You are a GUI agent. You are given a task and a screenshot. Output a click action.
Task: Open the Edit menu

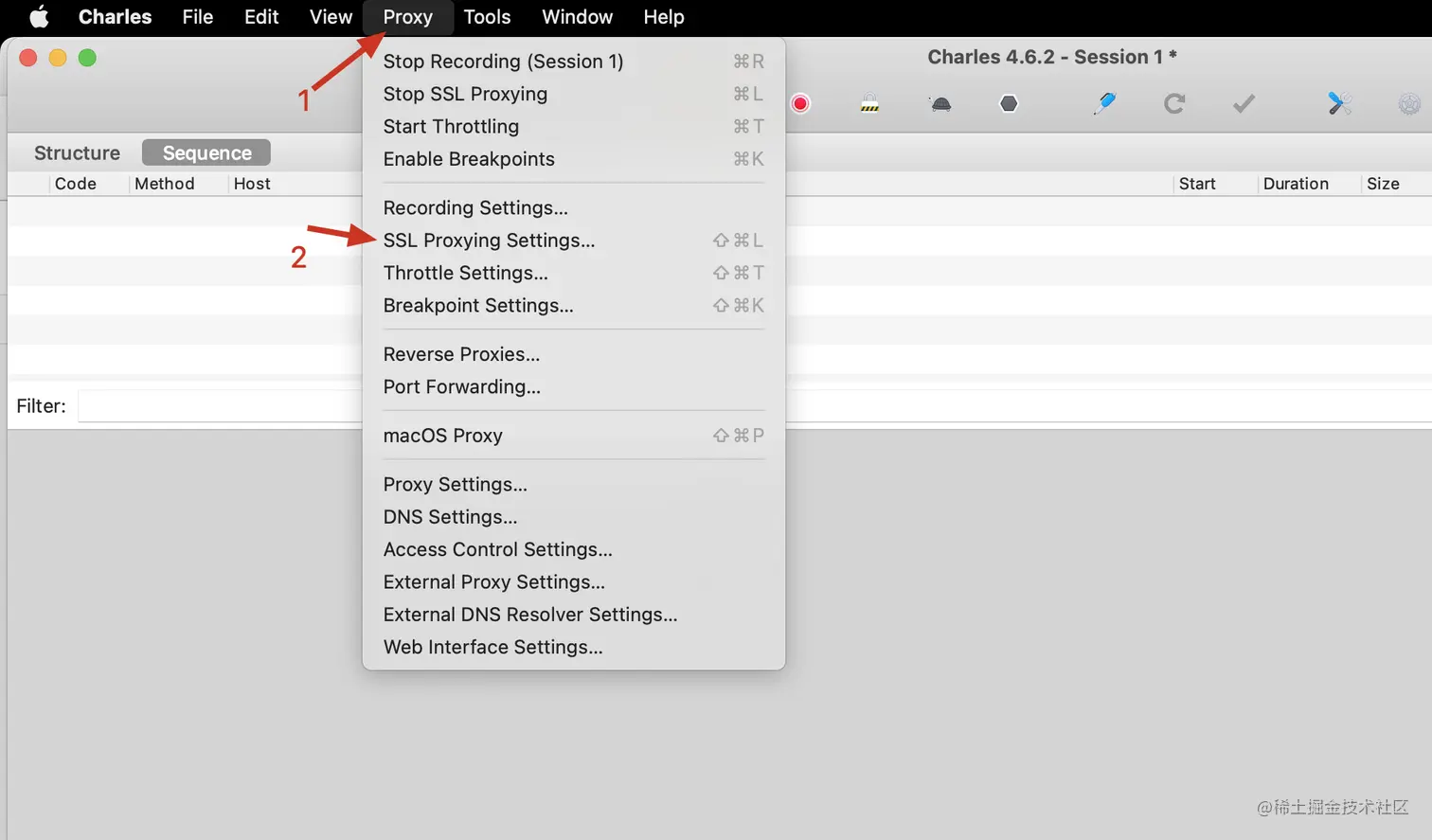pyautogui.click(x=261, y=17)
